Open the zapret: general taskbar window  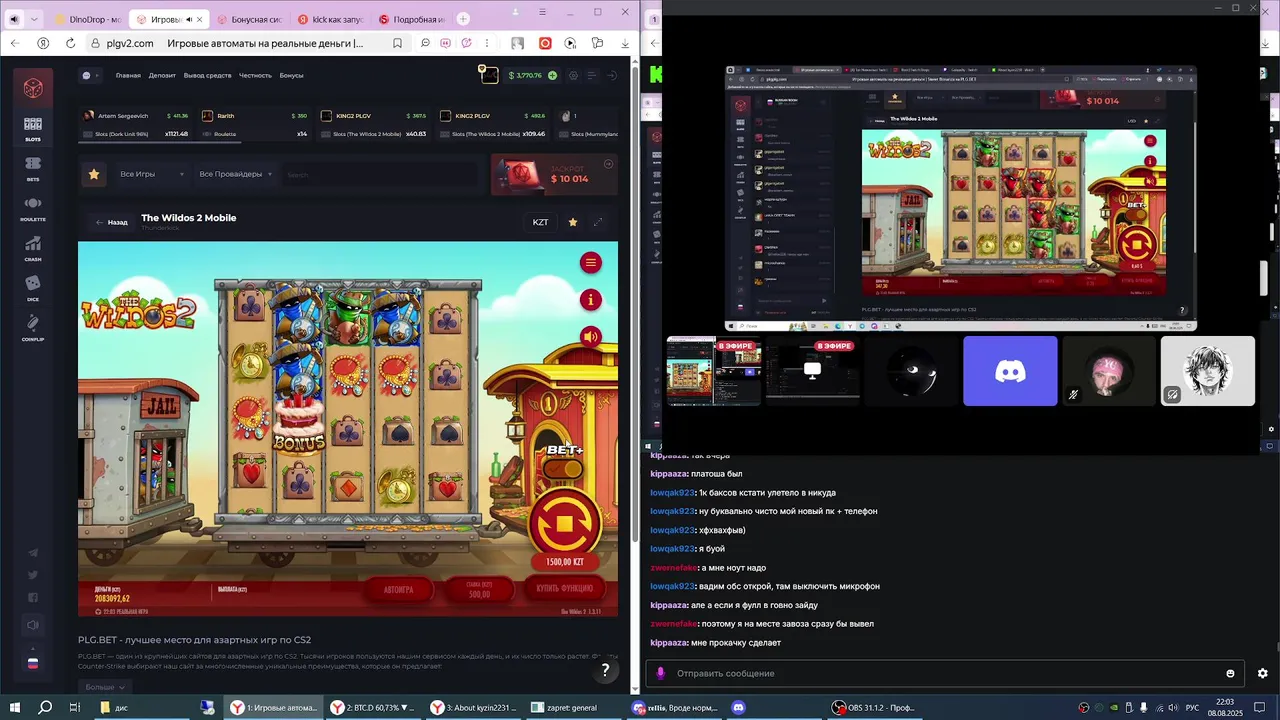(573, 707)
